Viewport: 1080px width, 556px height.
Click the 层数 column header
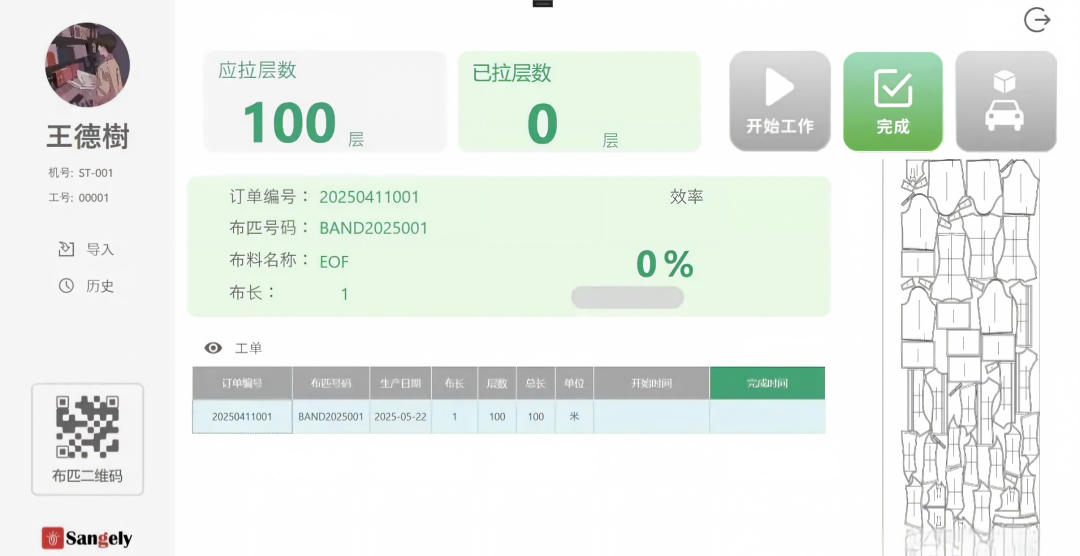tap(497, 383)
